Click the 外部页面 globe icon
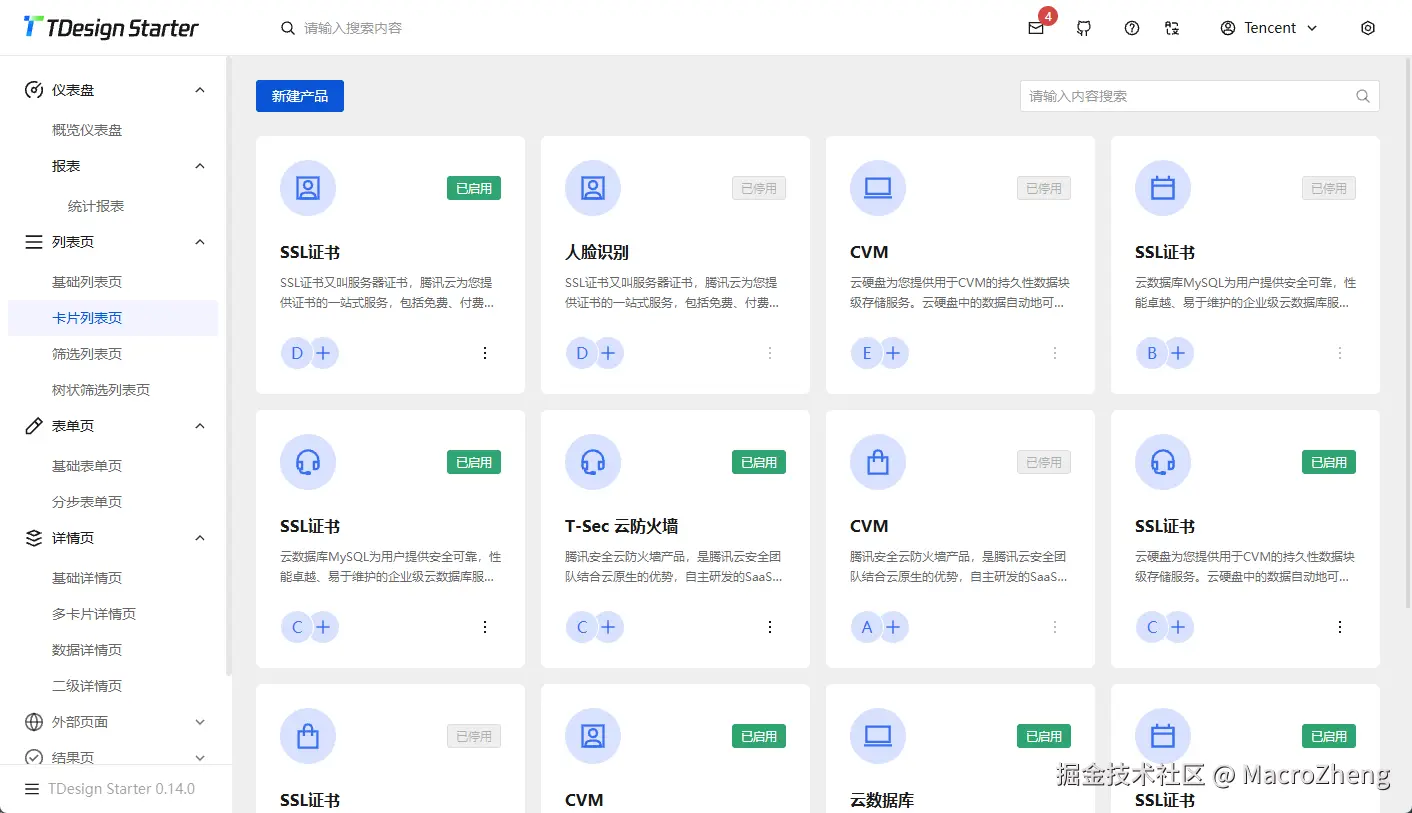Viewport: 1412px width, 813px height. 34,722
